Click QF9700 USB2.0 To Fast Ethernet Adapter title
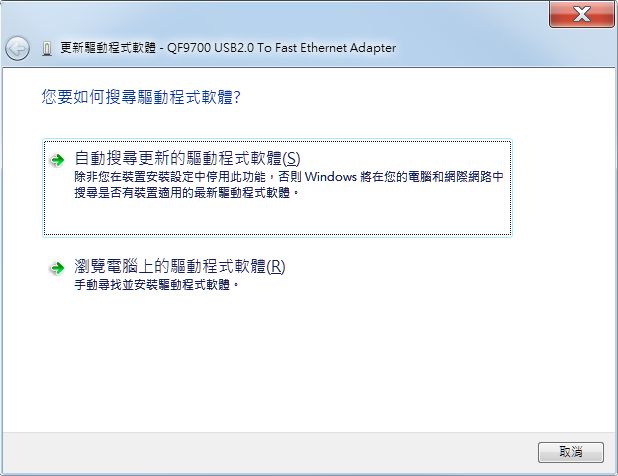 click(281, 48)
